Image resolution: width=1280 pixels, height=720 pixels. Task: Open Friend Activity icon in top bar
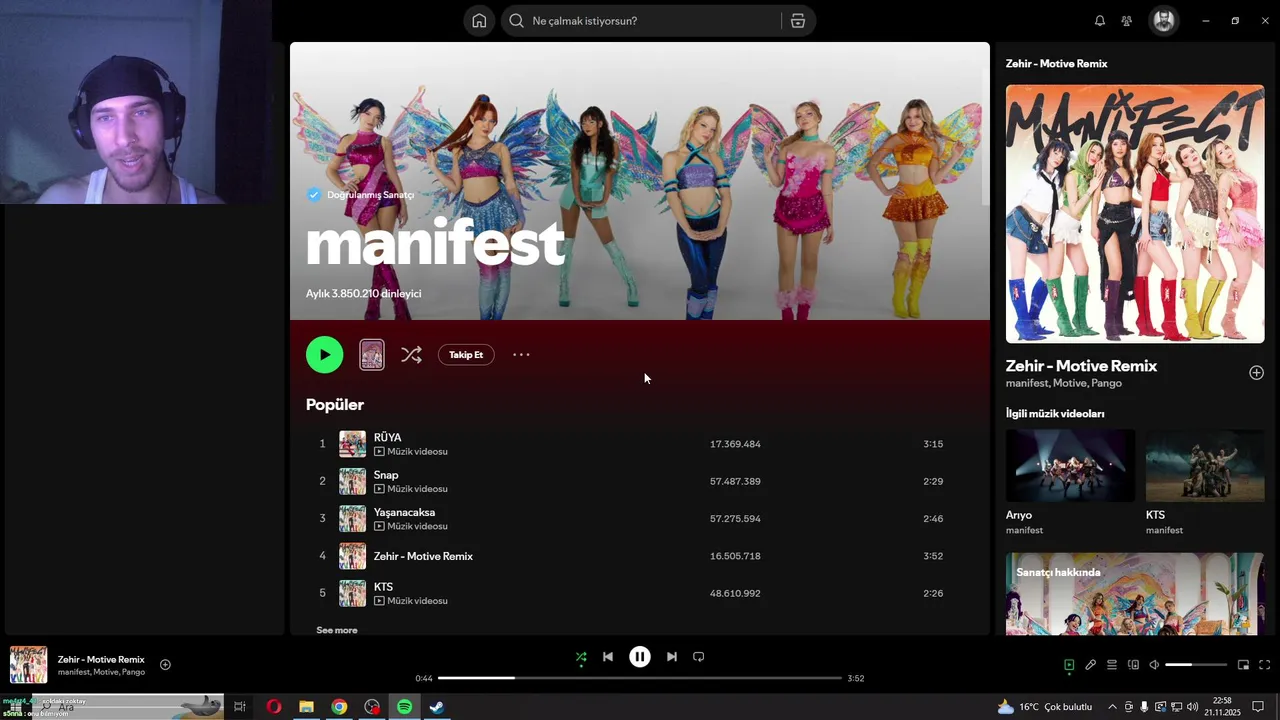click(1127, 21)
